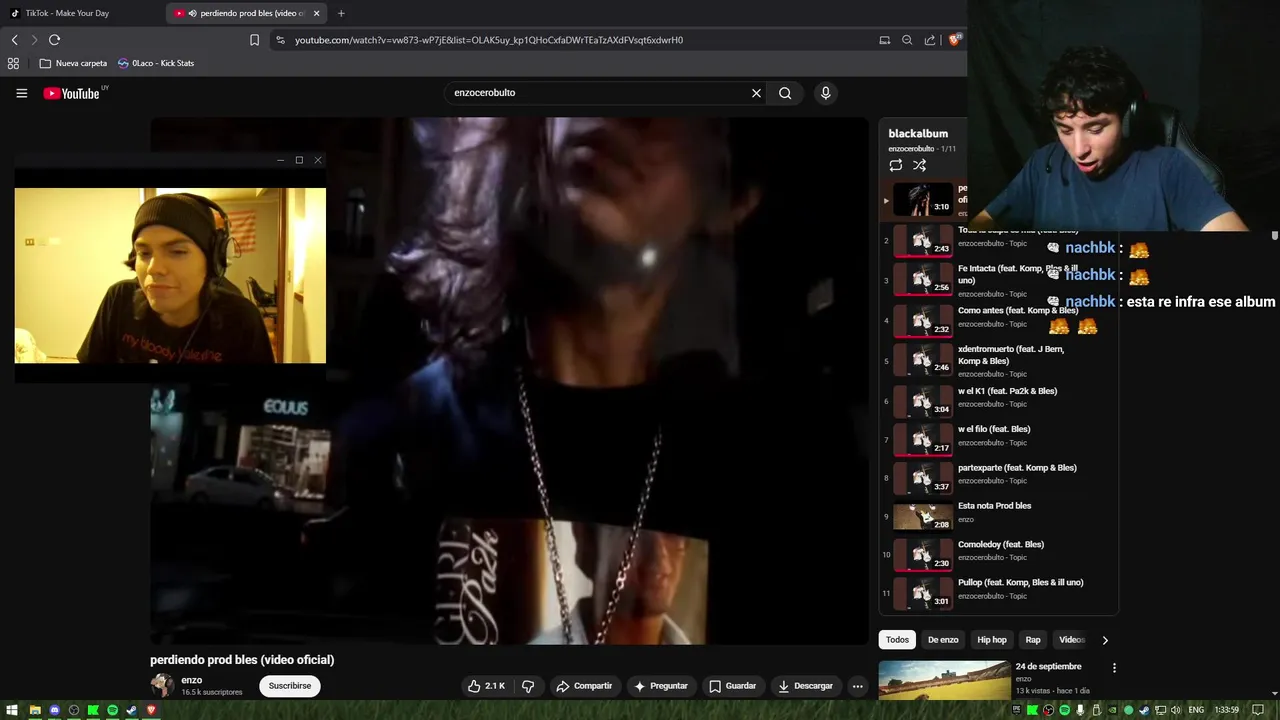Like the video (2.1 K)

pos(487,686)
